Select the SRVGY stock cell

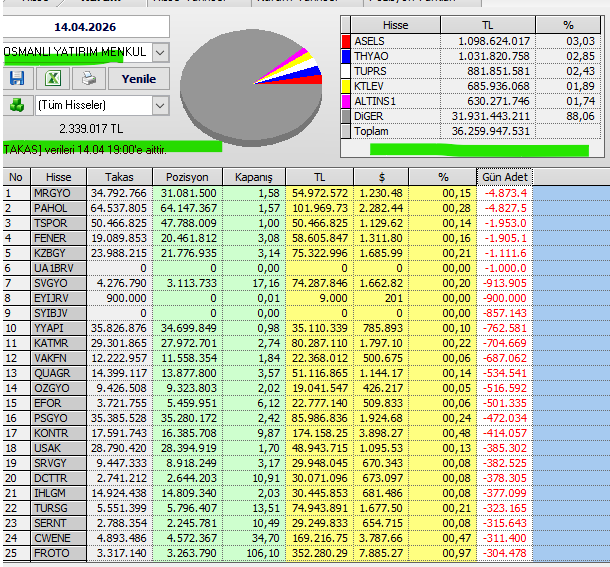pyautogui.click(x=58, y=463)
